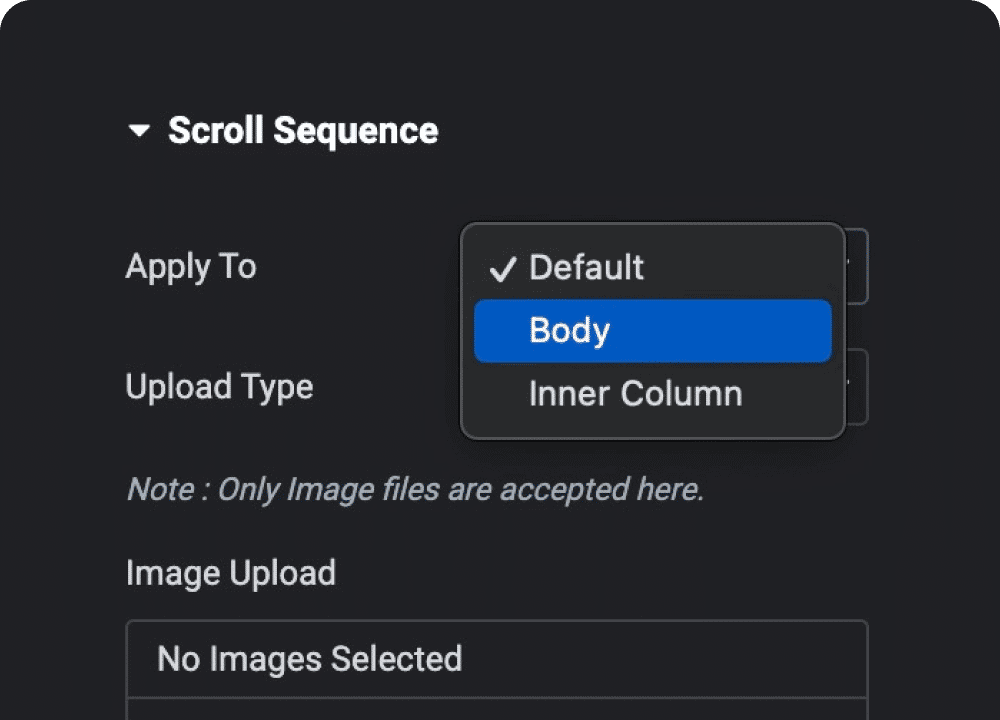Pick the Inner Column option
The height and width of the screenshot is (720, 1000).
tap(635, 394)
